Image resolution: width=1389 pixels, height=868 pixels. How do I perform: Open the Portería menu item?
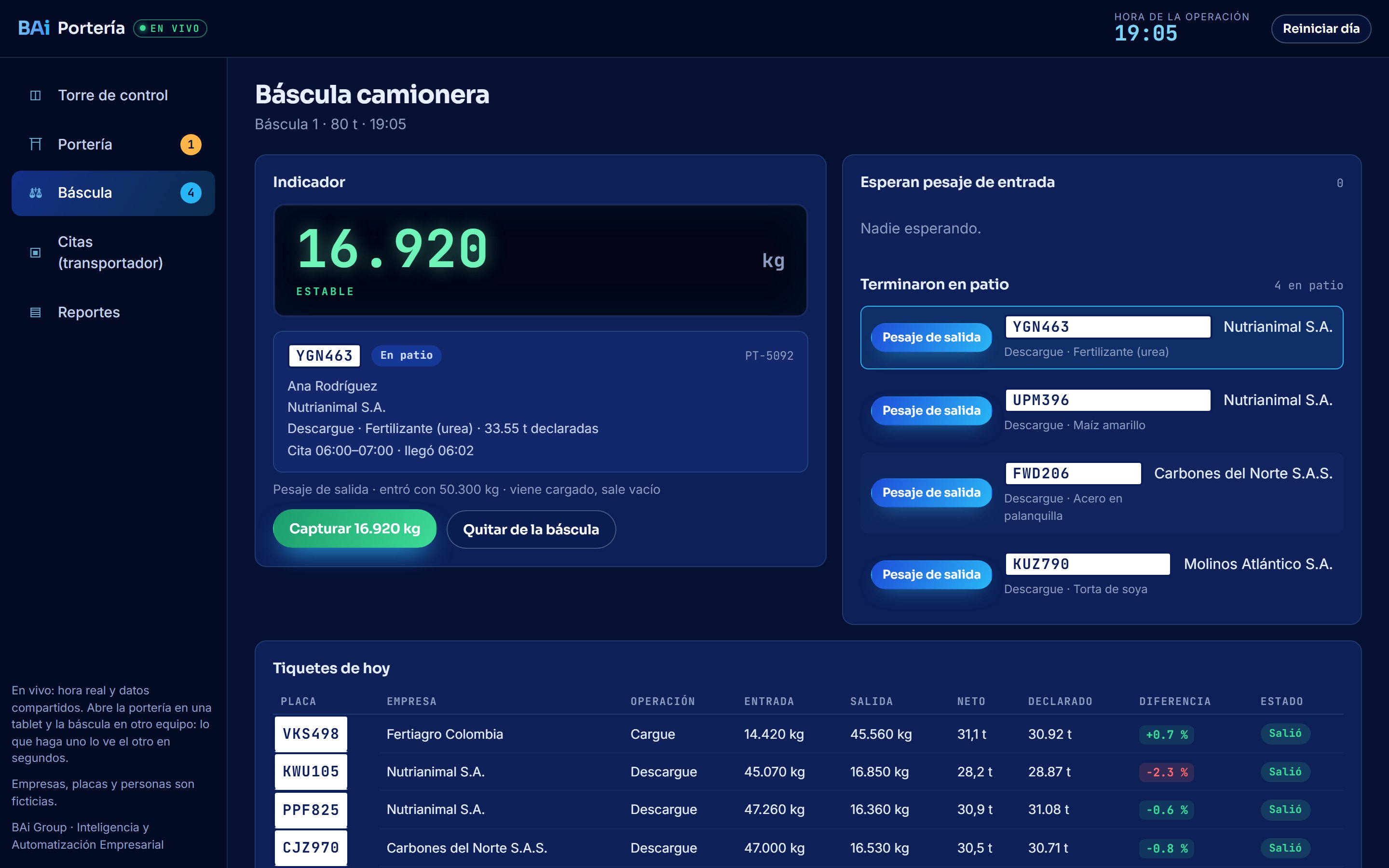[x=113, y=144]
